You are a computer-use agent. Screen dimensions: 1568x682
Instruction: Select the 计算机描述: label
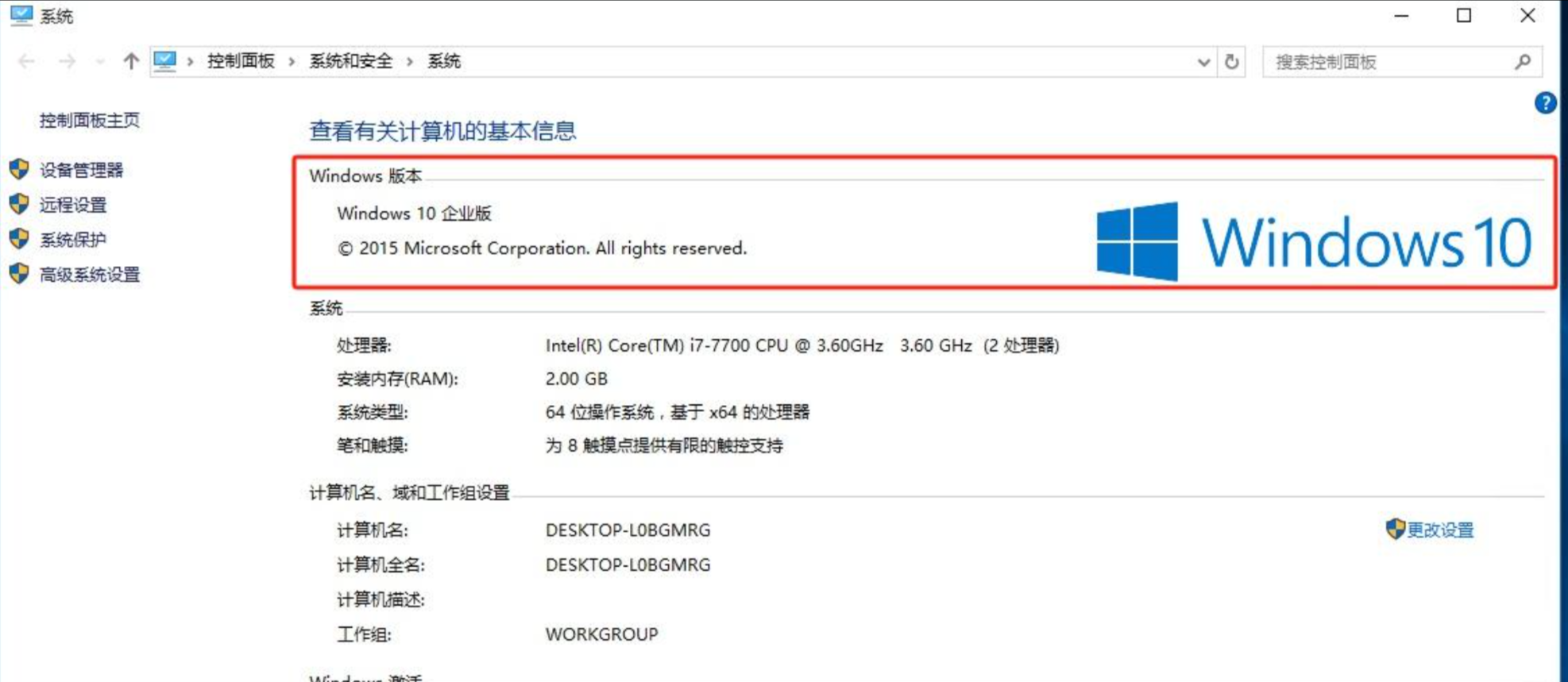pos(381,599)
